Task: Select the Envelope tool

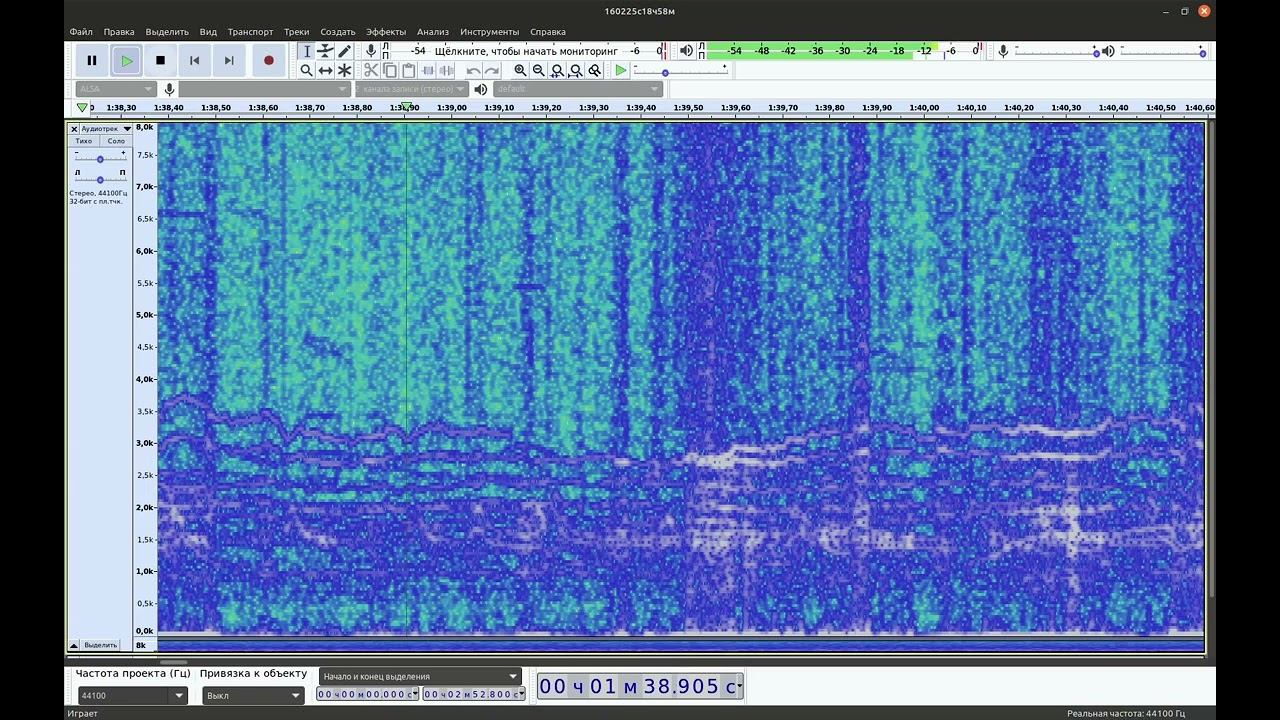Action: pos(325,51)
